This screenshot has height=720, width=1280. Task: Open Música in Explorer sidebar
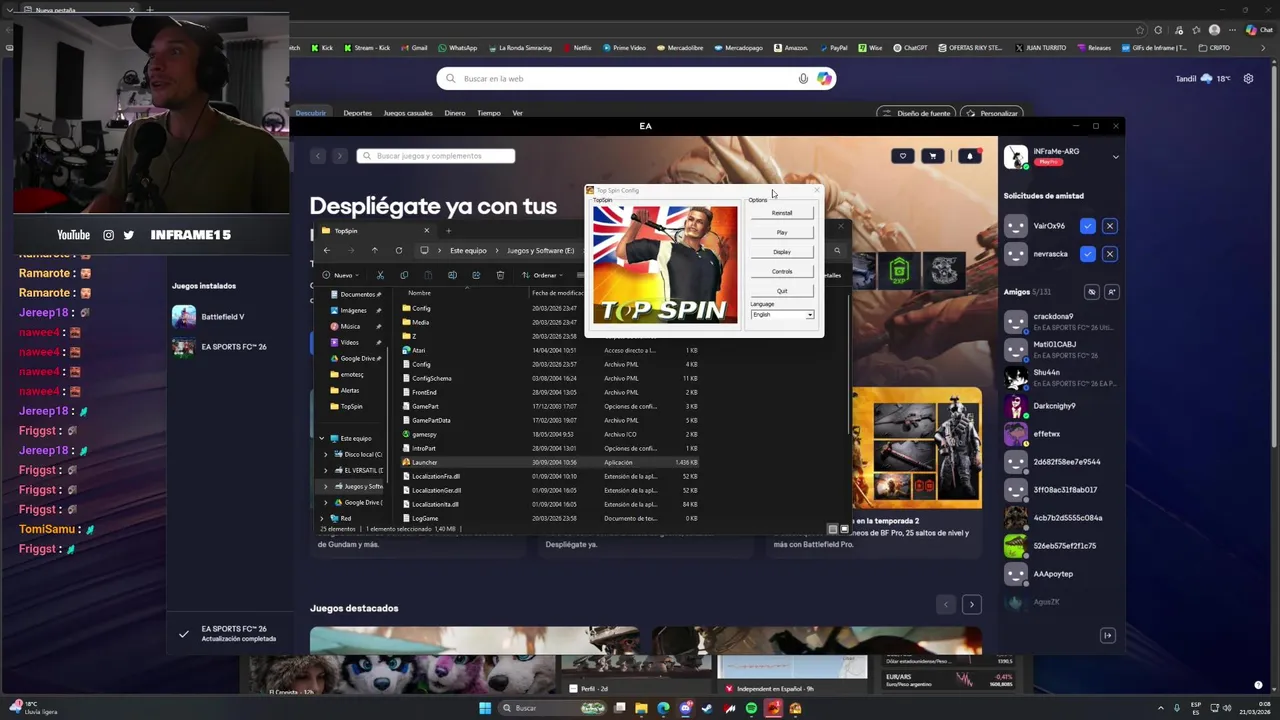point(350,326)
